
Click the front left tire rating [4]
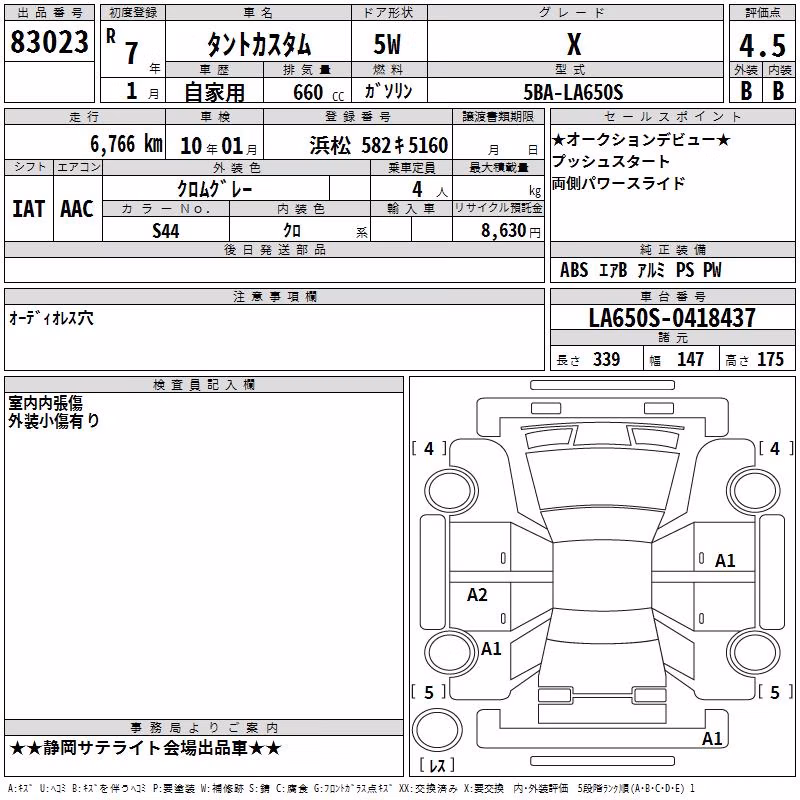(x=429, y=448)
